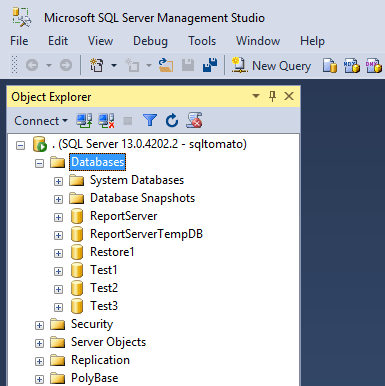
Task: Toggle auto-hide pin on Object Explorer
Action: [272, 97]
